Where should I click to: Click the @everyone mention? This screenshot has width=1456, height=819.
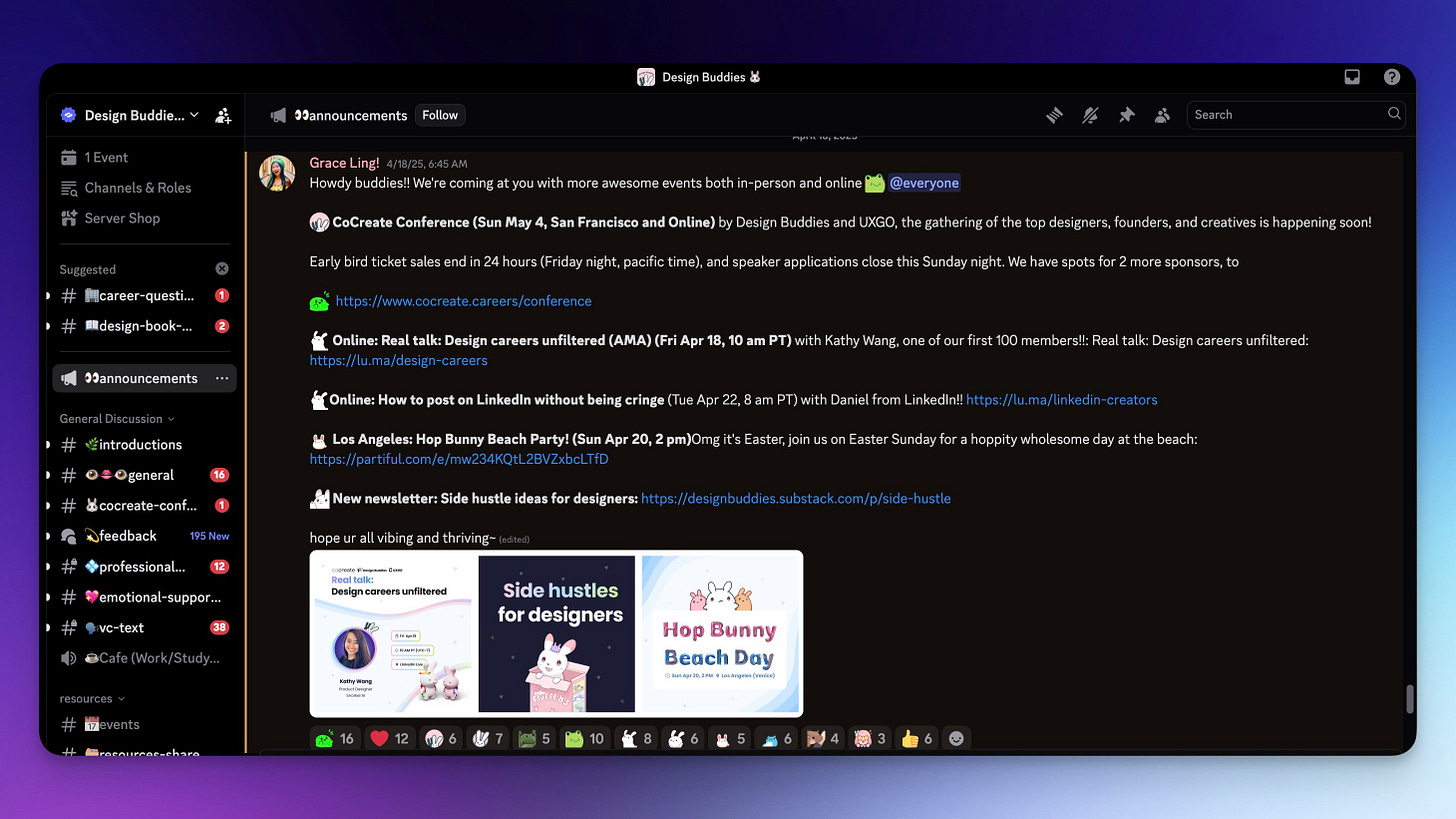tap(924, 183)
